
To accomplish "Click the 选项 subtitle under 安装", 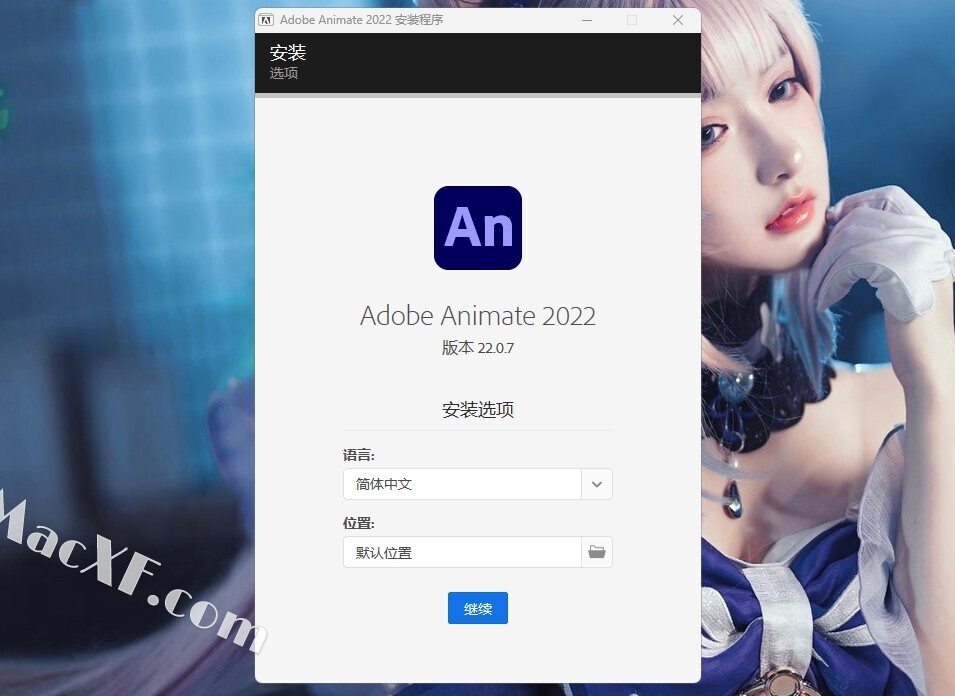I will [284, 74].
